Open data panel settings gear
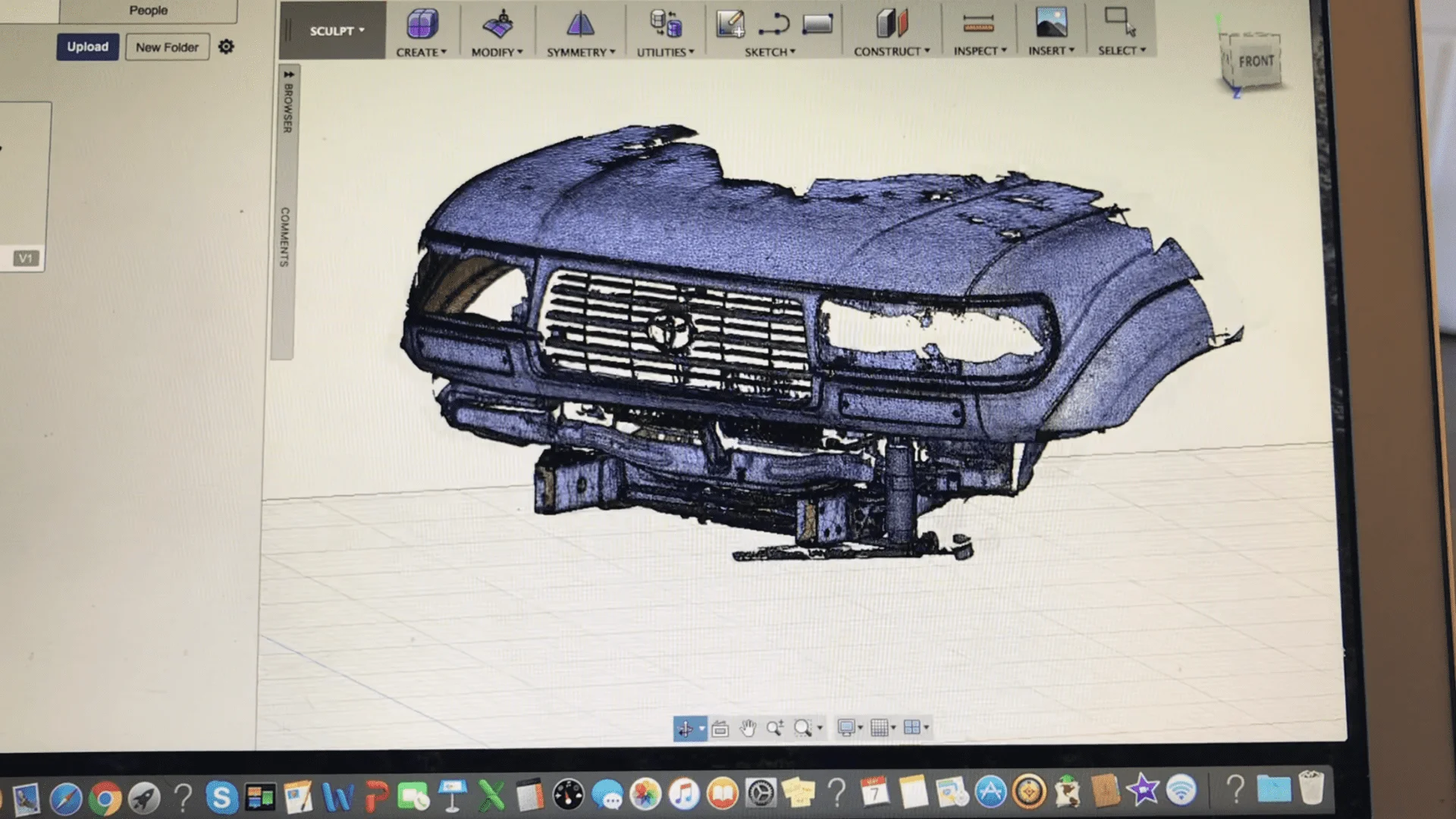The width and height of the screenshot is (1456, 819). tap(226, 47)
